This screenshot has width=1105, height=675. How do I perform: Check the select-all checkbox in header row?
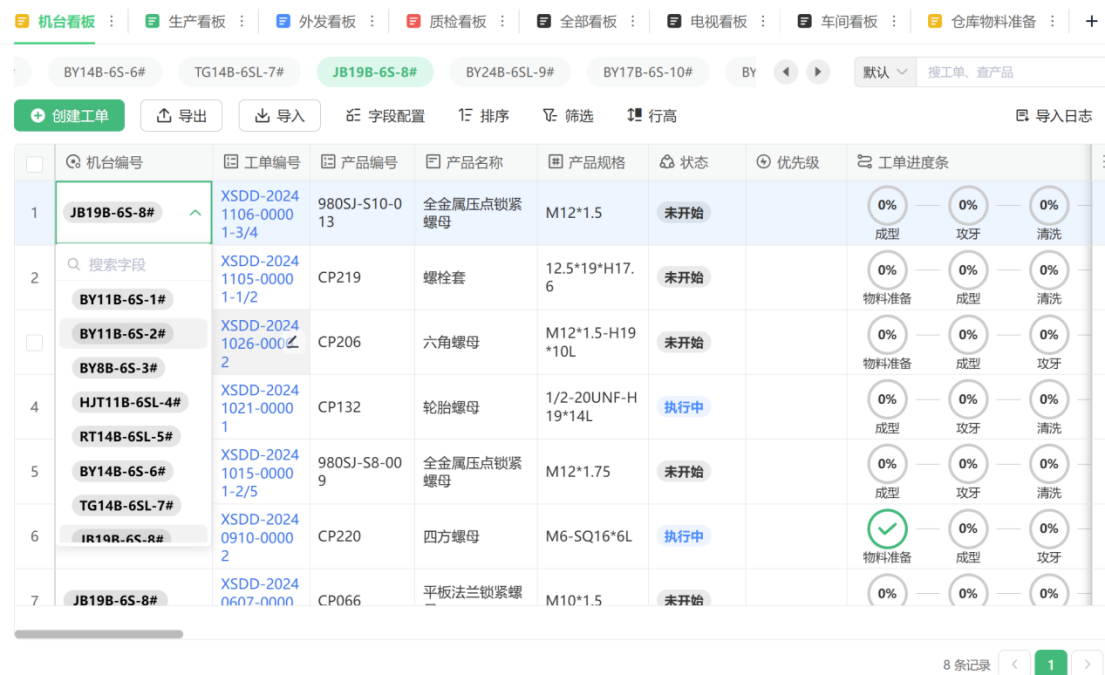[x=34, y=161]
